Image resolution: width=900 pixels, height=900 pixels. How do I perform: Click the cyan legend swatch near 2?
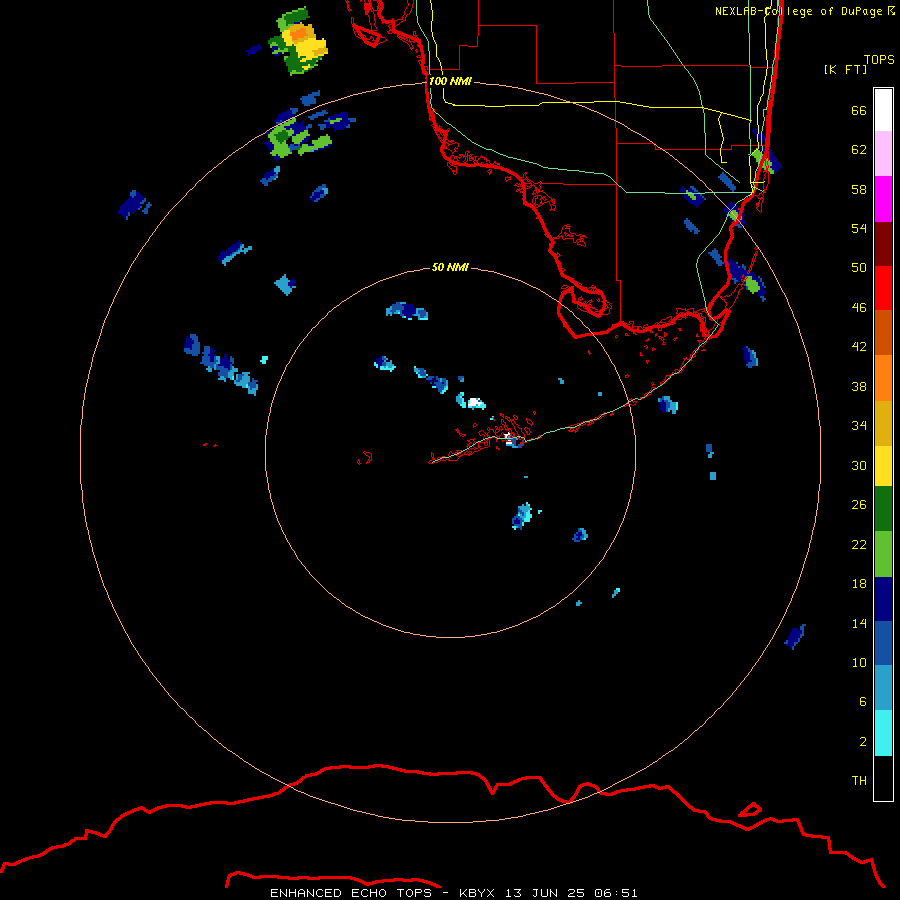883,733
